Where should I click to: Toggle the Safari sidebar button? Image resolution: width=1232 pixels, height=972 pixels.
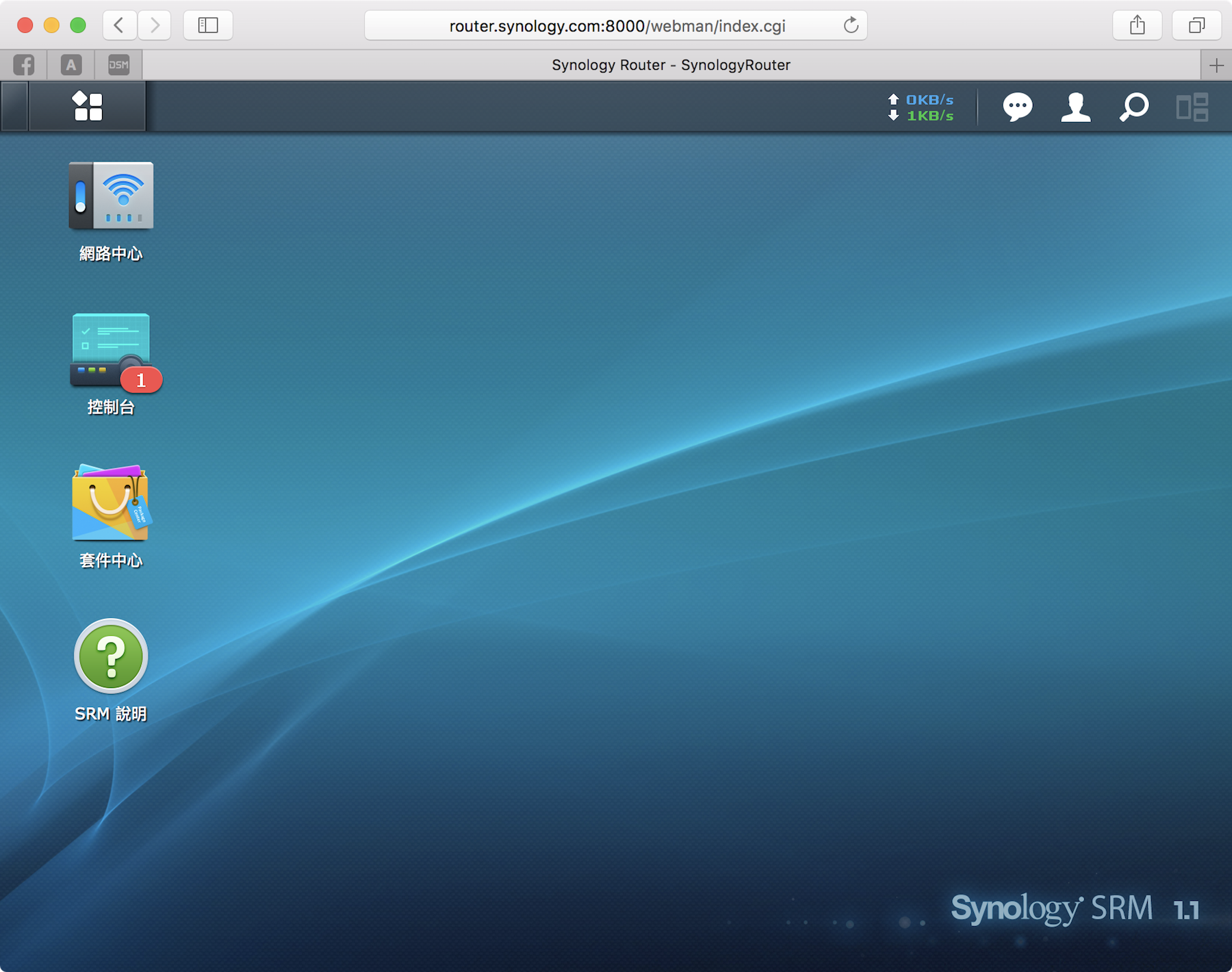point(208,26)
